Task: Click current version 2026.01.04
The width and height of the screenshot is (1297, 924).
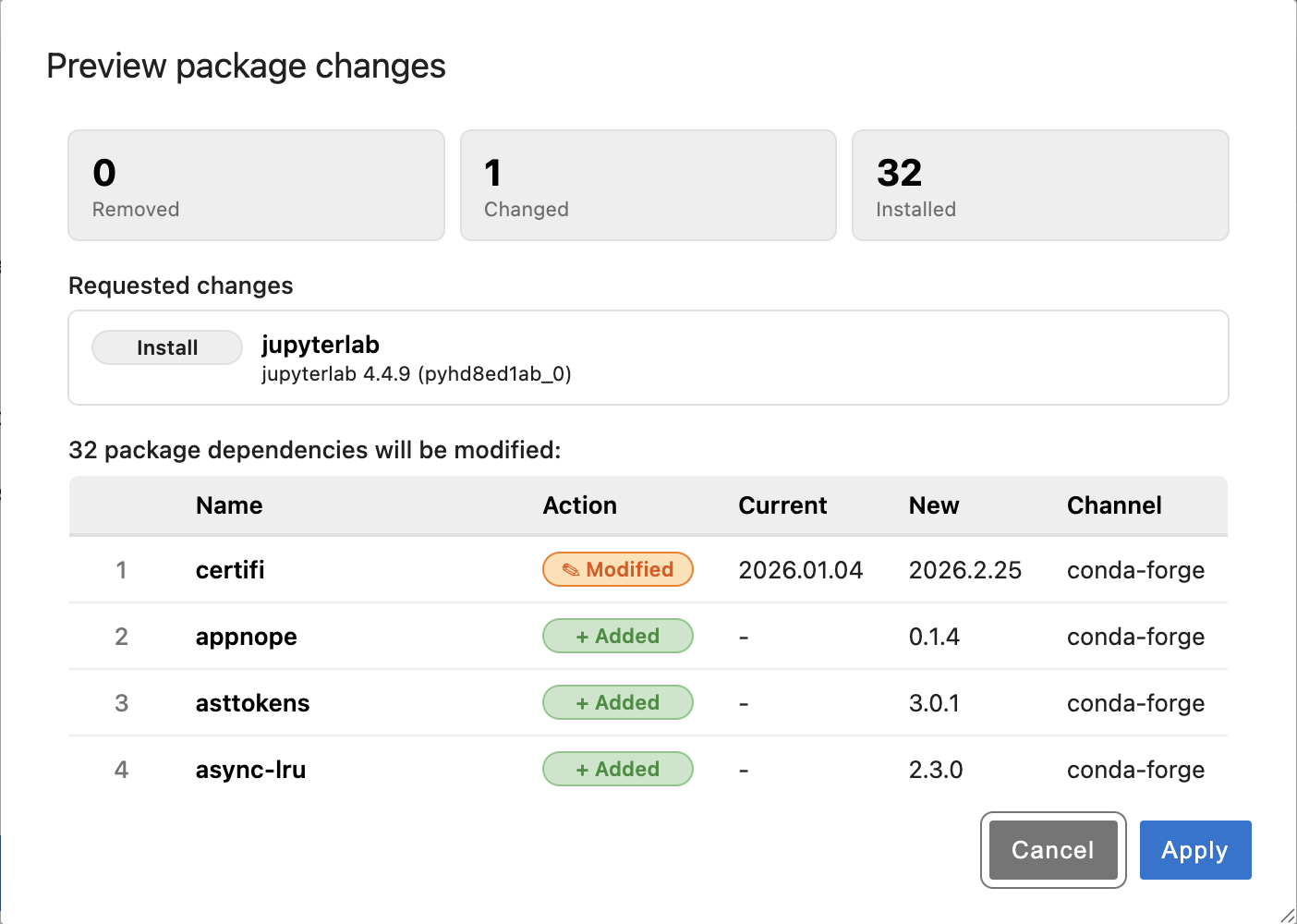Action: (801, 570)
